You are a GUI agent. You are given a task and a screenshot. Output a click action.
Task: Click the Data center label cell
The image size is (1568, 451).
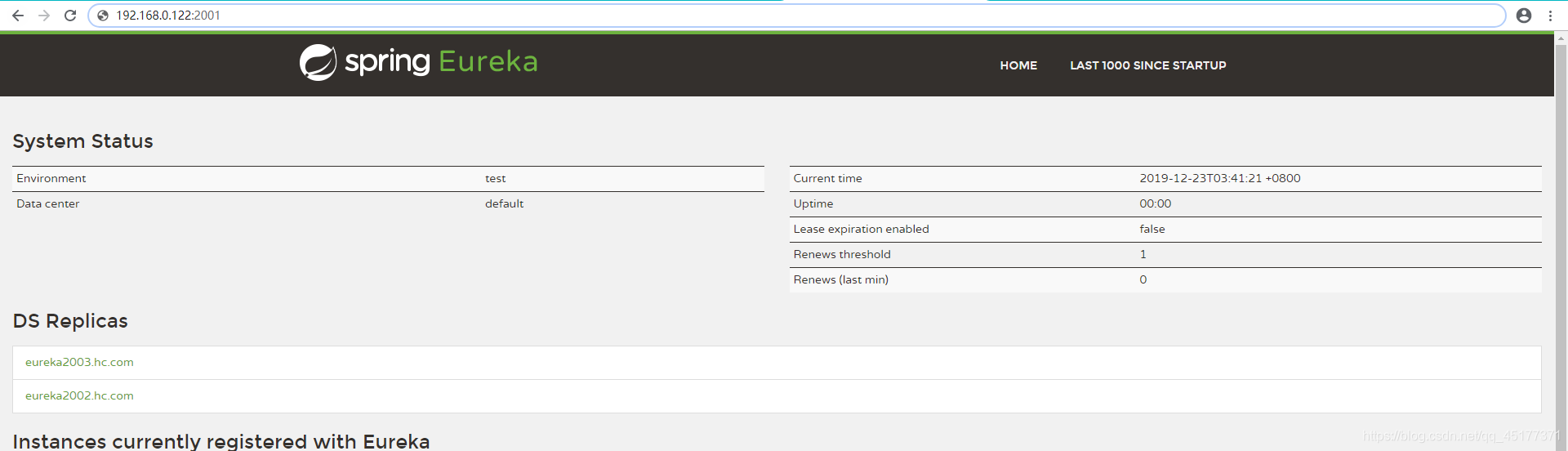[x=48, y=203]
